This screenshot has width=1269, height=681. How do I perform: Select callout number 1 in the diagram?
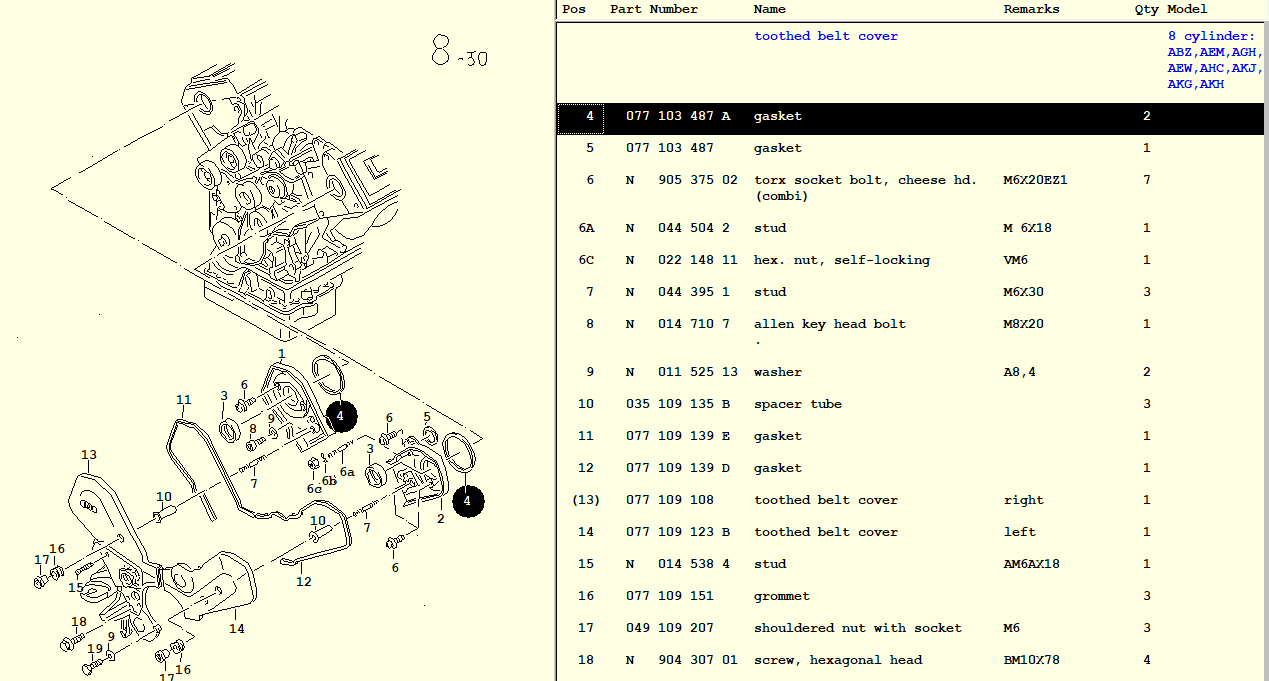point(281,354)
